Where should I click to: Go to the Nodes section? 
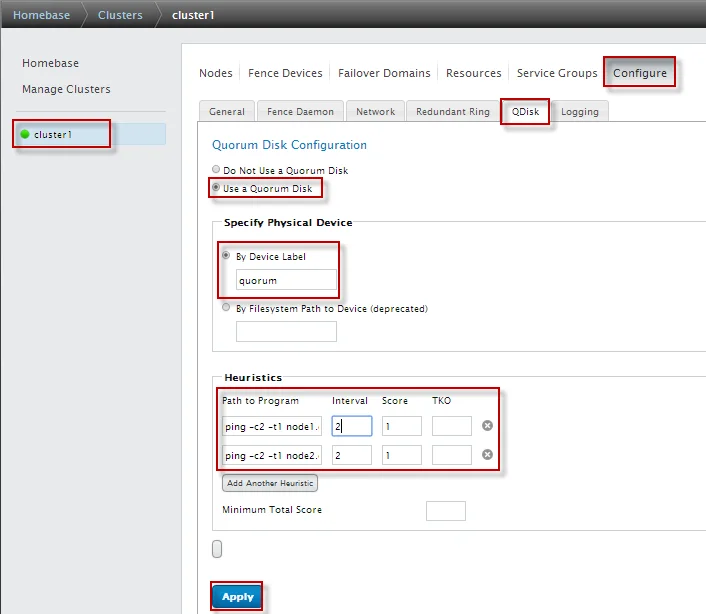[x=215, y=73]
